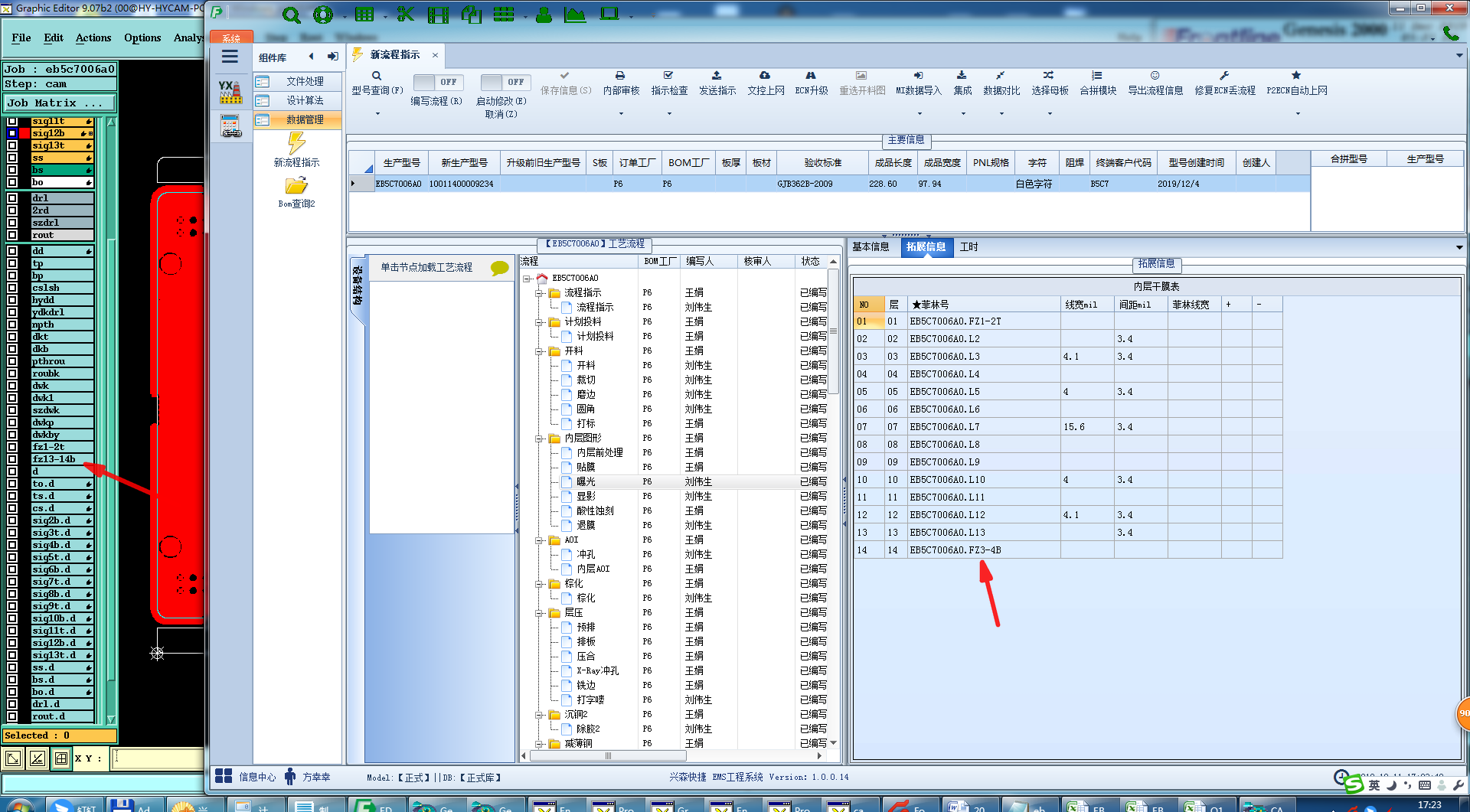This screenshot has width=1470, height=812.
Task: Open the hamburger menu in the EMS sidebar
Action: (x=230, y=57)
